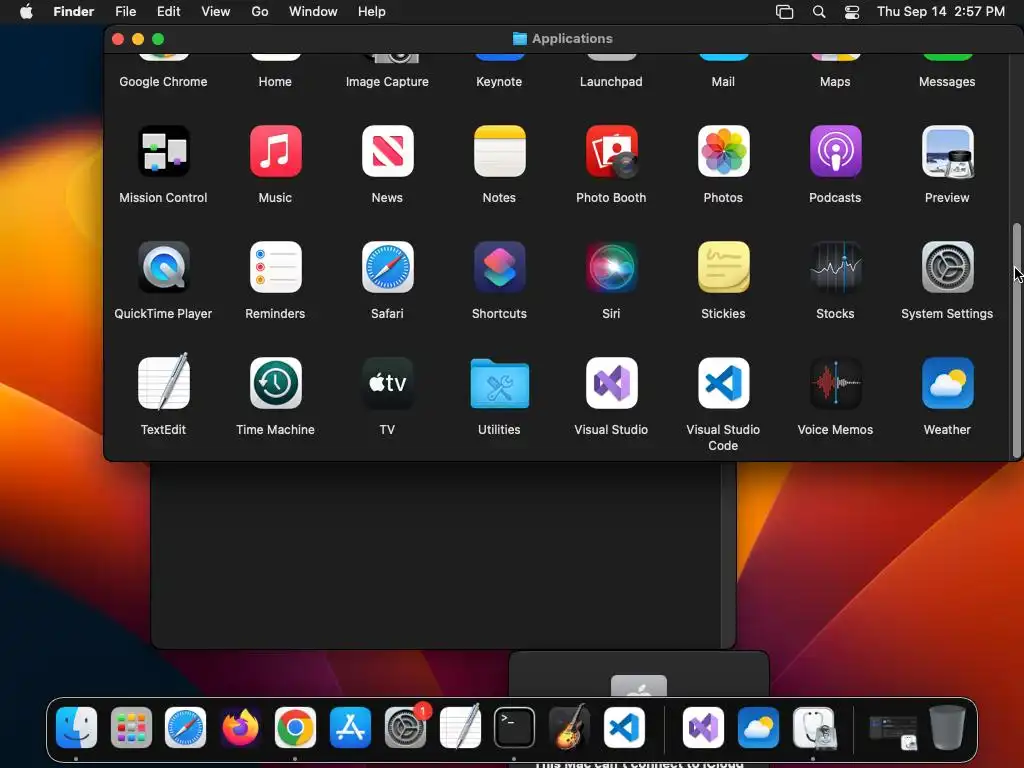Image resolution: width=1024 pixels, height=768 pixels.
Task: Open the minimized window thumbnail in Dock
Action: [893, 732]
